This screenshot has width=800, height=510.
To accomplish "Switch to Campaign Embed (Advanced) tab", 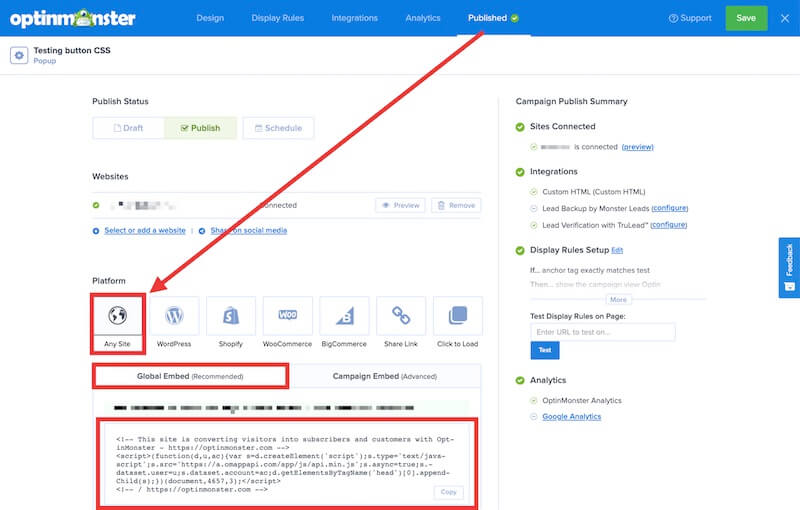I will click(x=385, y=376).
